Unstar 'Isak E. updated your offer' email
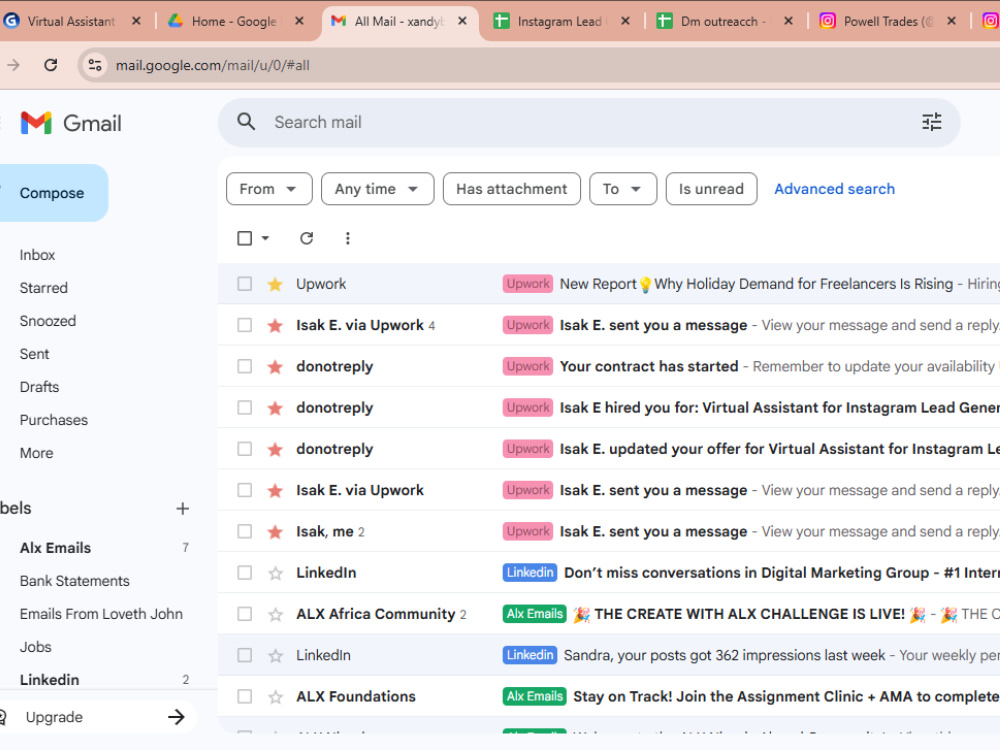Image resolution: width=1000 pixels, height=750 pixels. [x=275, y=449]
